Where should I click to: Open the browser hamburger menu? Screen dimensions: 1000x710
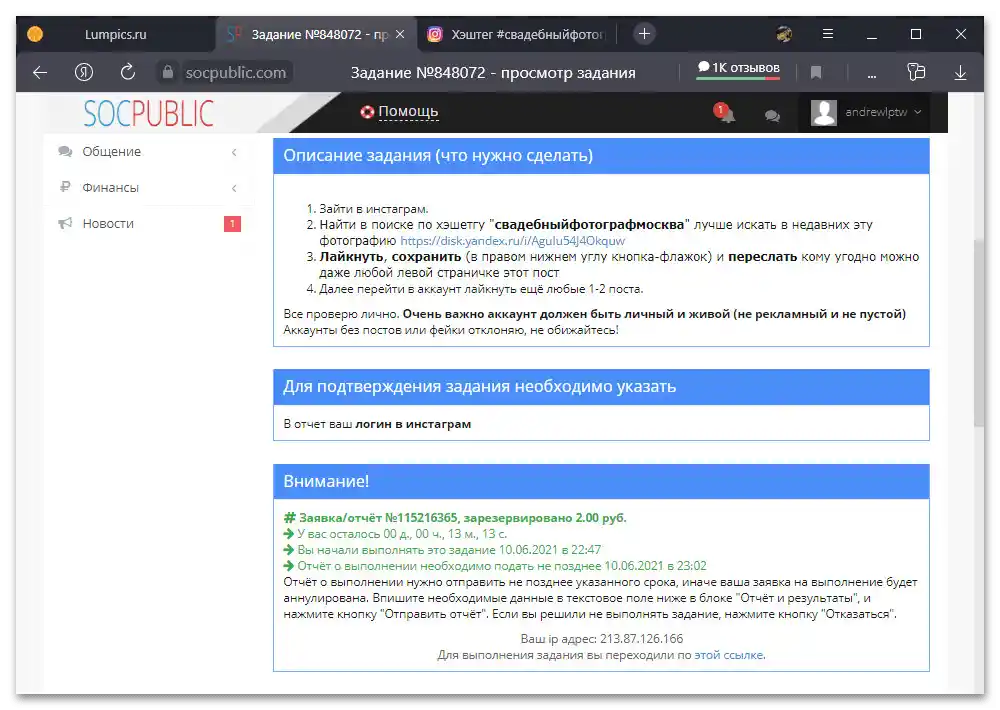(828, 34)
